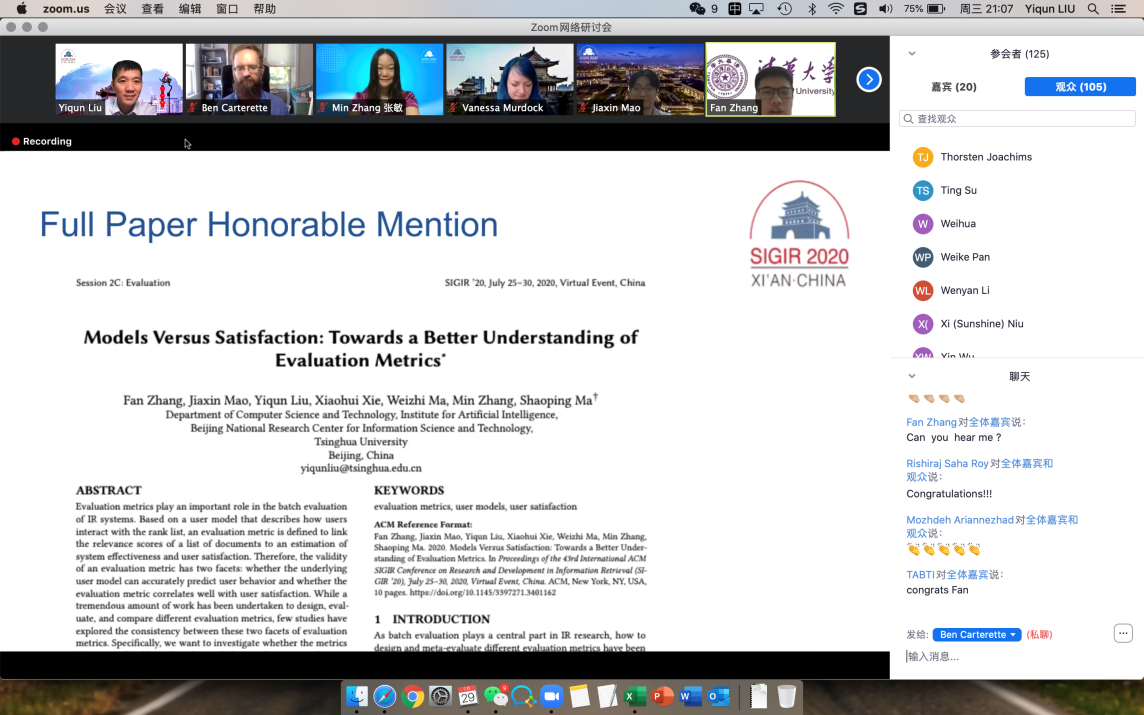
Task: Select Fan Zhang's video thumbnail
Action: [770, 79]
